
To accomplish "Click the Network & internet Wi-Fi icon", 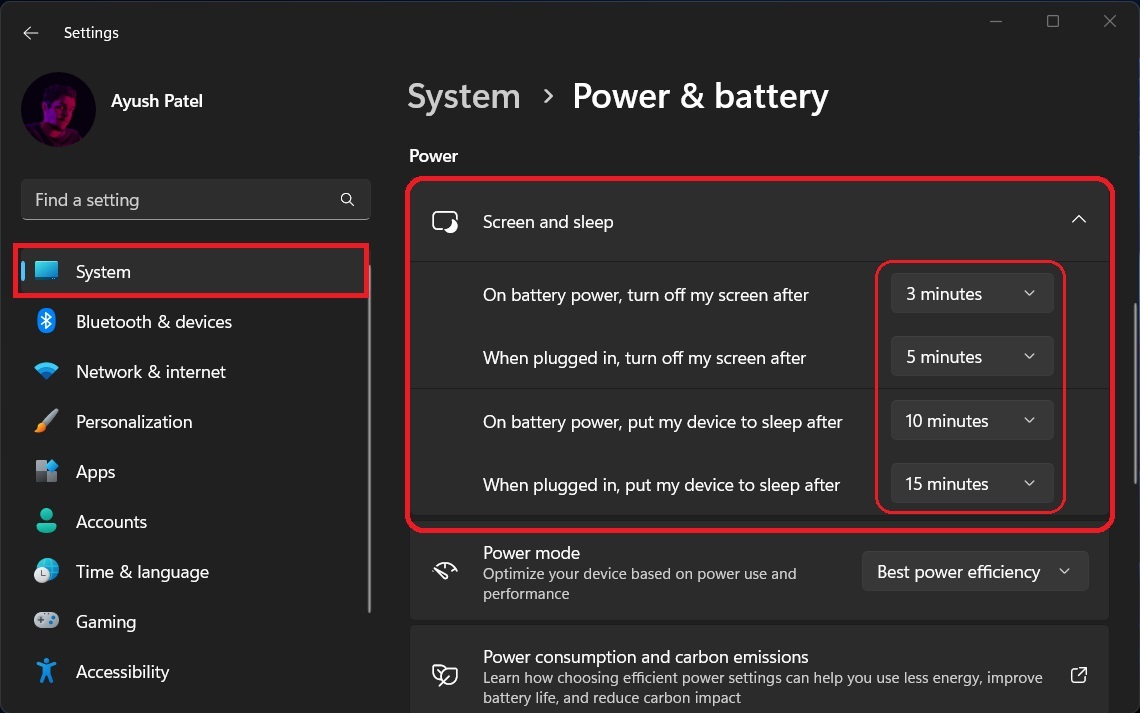I will pos(46,372).
